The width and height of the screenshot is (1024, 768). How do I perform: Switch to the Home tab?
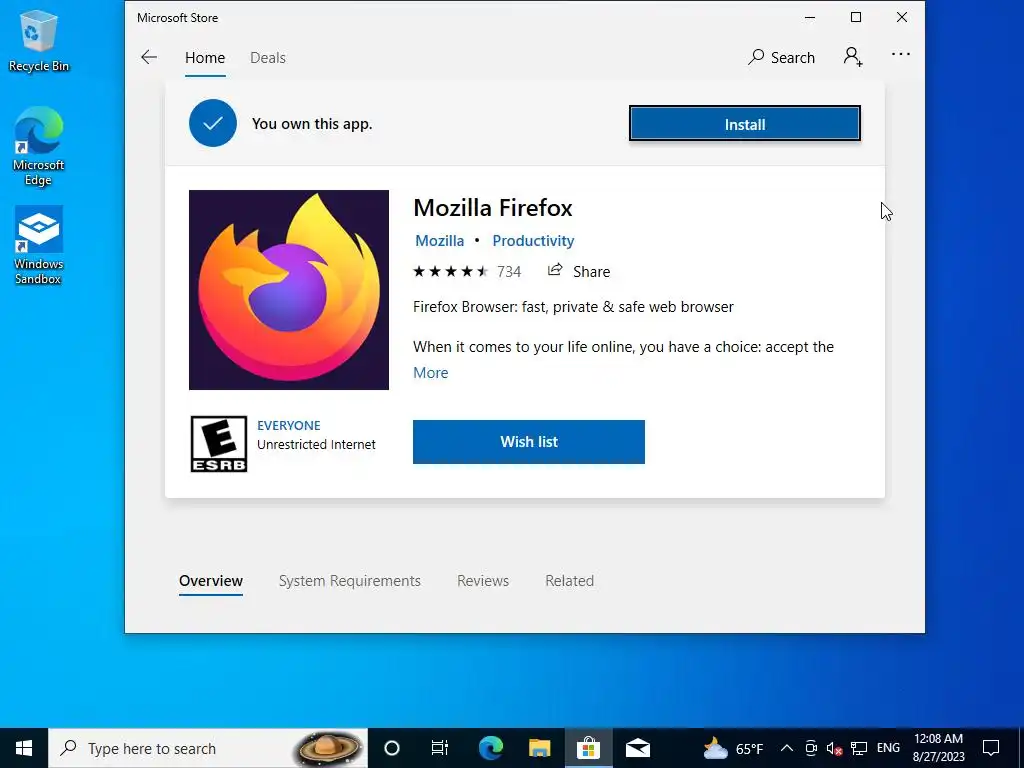point(205,57)
